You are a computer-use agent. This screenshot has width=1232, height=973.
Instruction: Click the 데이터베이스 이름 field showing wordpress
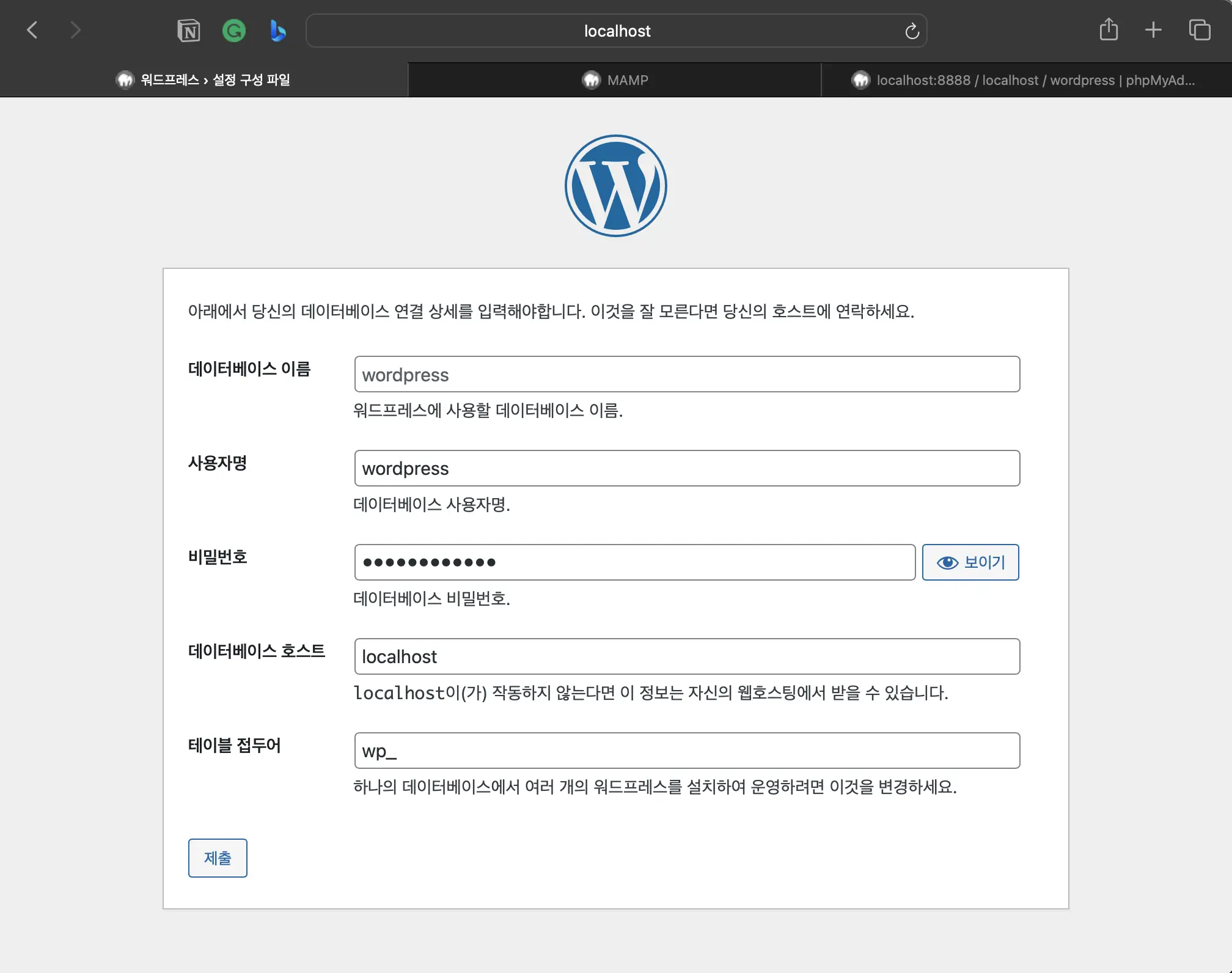point(686,374)
